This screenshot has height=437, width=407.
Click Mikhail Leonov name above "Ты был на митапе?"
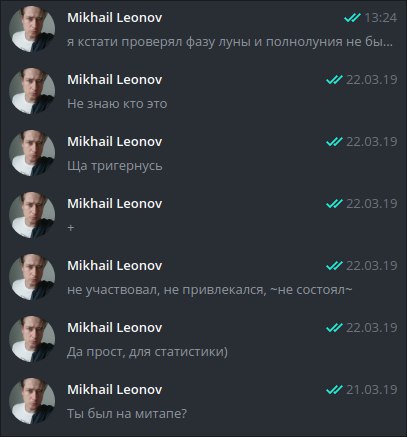pos(115,390)
